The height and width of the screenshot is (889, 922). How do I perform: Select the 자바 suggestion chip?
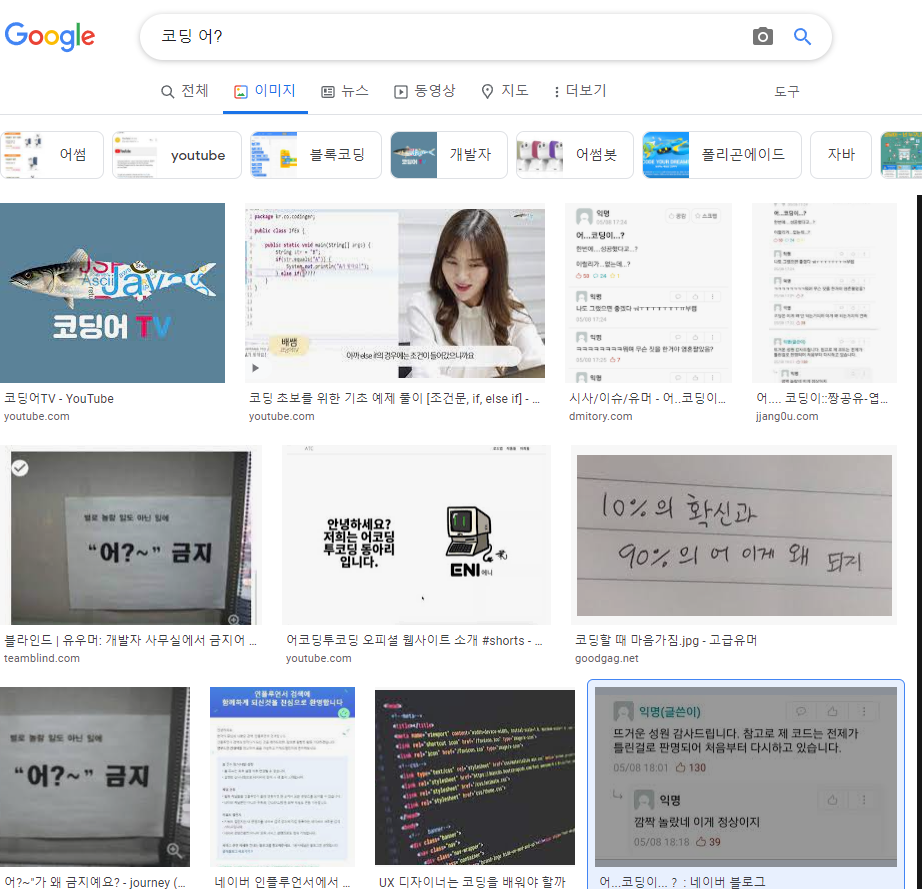[841, 155]
